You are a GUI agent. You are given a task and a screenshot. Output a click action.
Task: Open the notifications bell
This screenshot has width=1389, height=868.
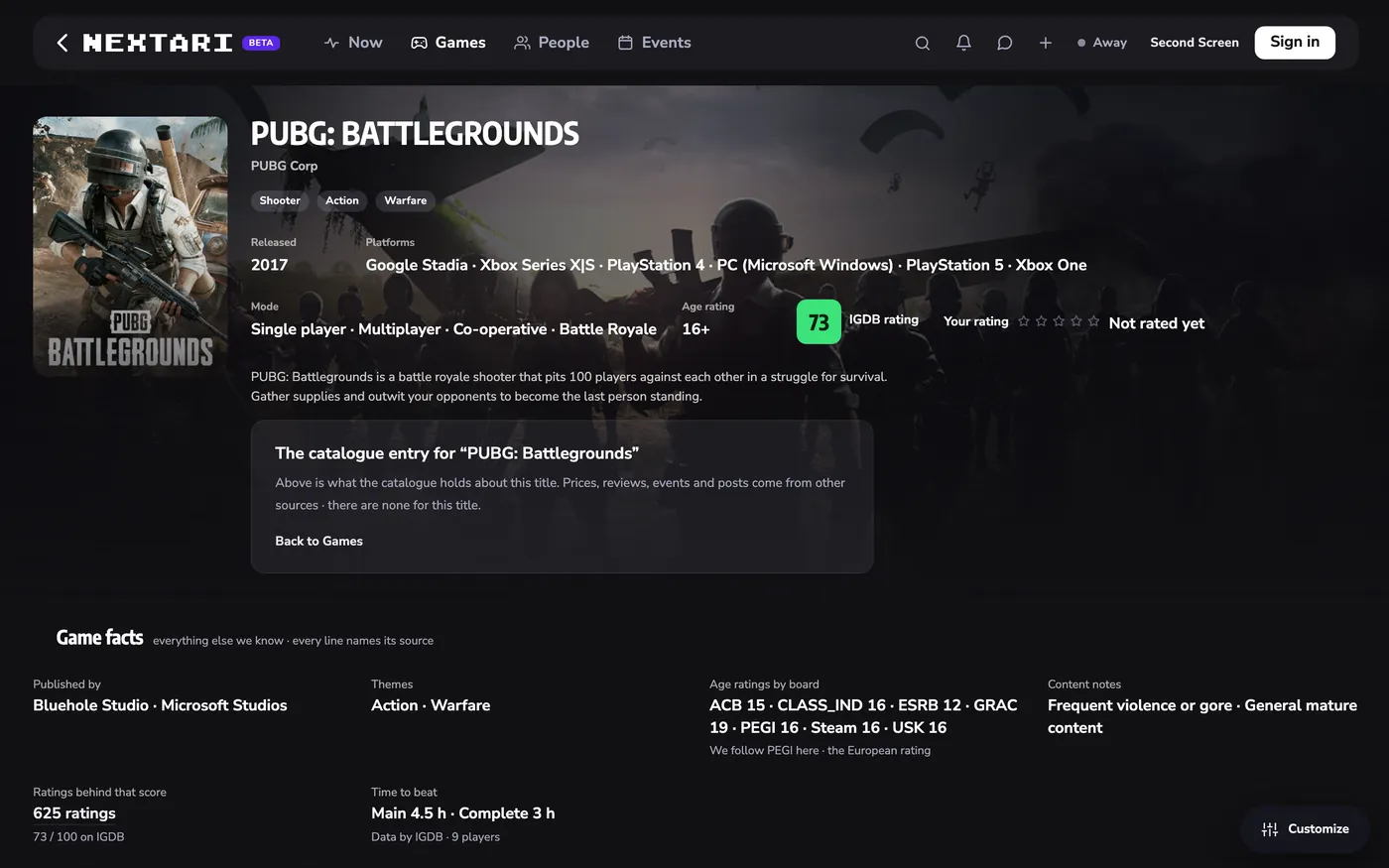click(963, 43)
